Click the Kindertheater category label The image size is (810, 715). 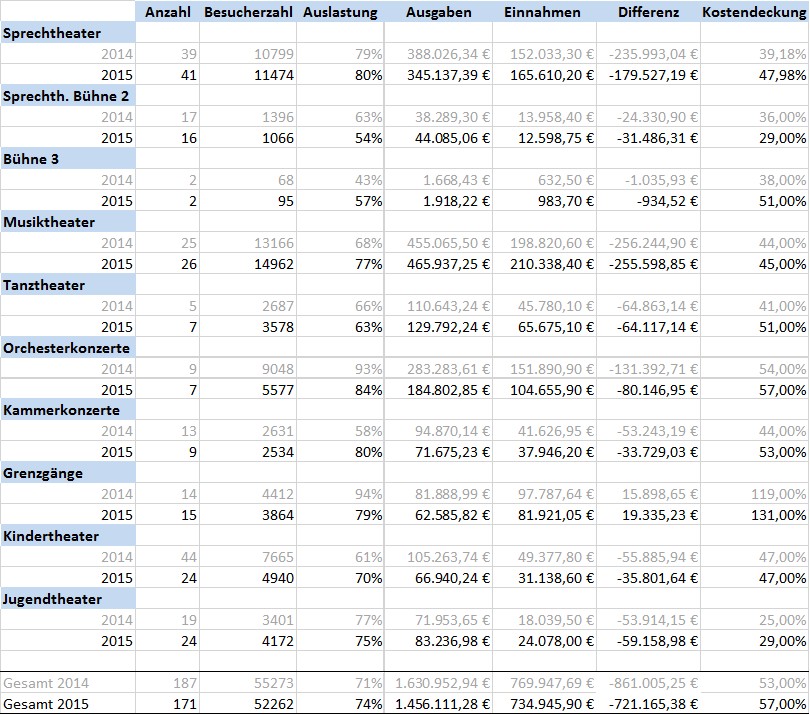[68, 536]
